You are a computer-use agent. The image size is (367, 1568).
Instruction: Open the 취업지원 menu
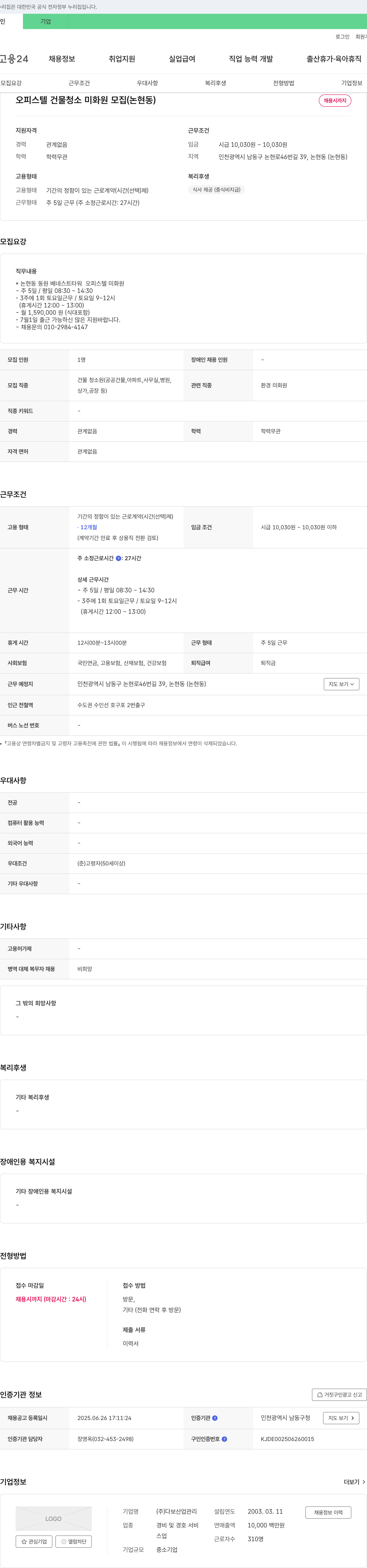[x=122, y=59]
